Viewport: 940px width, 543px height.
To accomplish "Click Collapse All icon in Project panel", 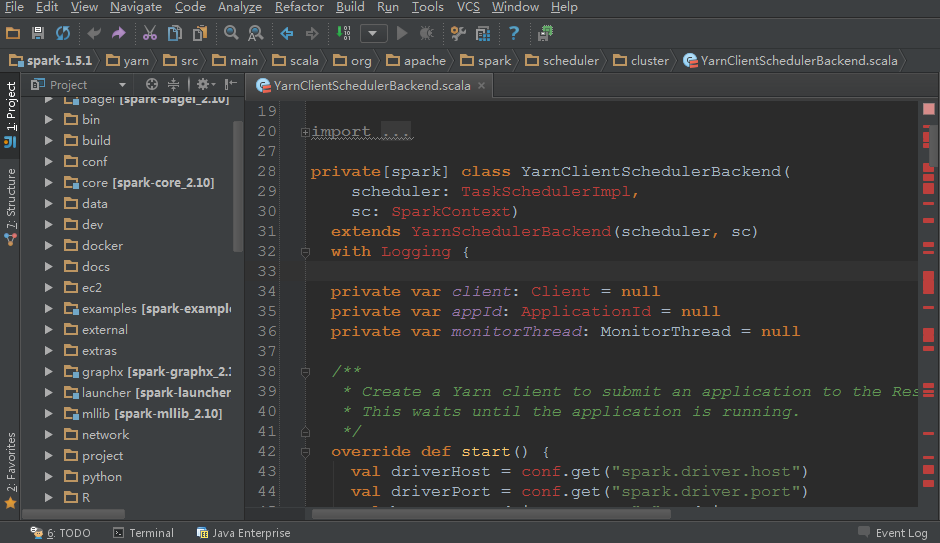I will (173, 85).
